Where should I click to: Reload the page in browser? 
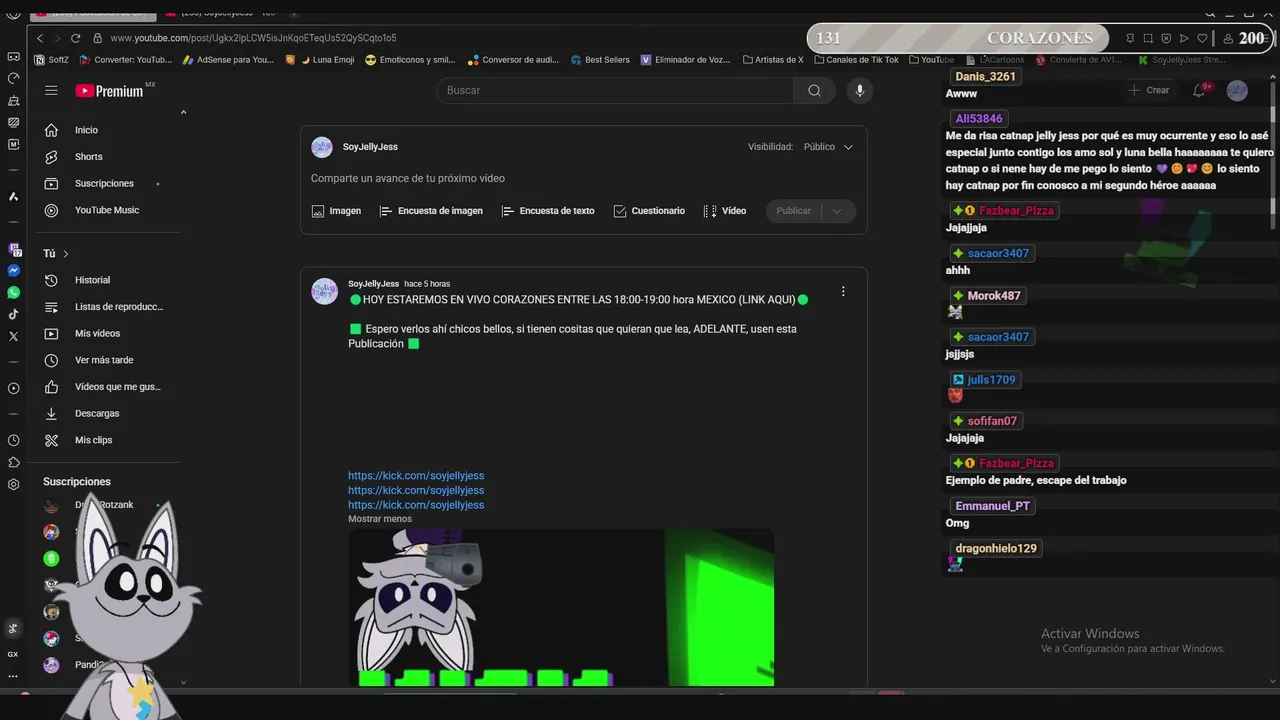coord(75,38)
